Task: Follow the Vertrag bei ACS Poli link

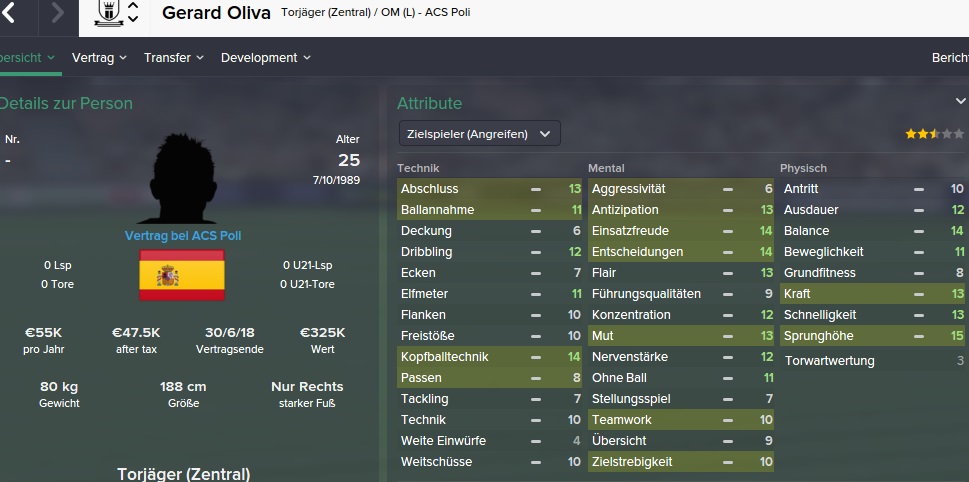Action: click(x=183, y=236)
